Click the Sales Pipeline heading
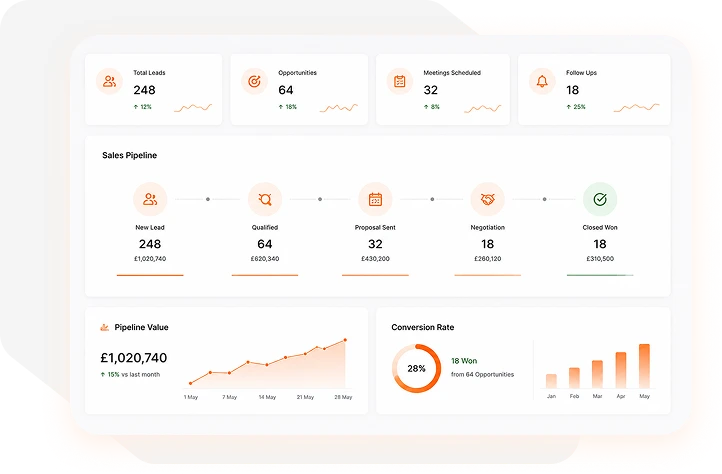The width and height of the screenshot is (722, 474). point(129,155)
